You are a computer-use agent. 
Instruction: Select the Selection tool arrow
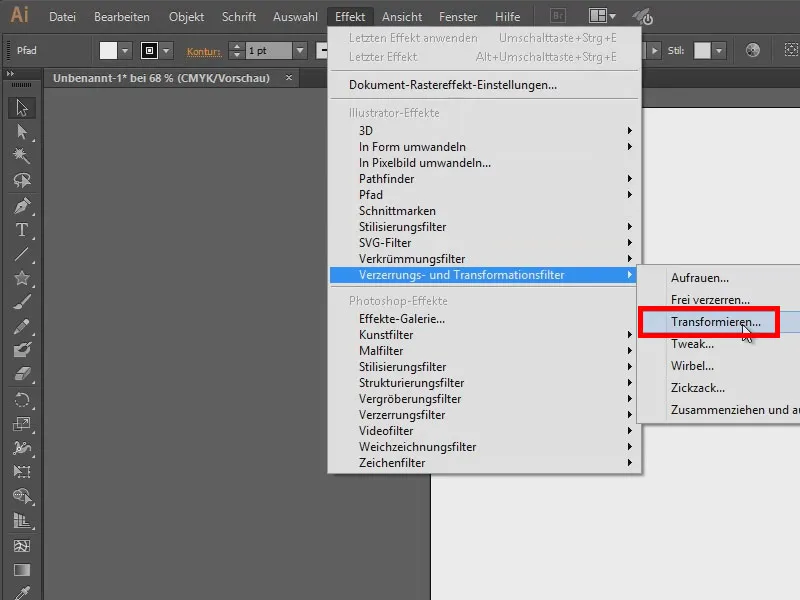coord(21,108)
